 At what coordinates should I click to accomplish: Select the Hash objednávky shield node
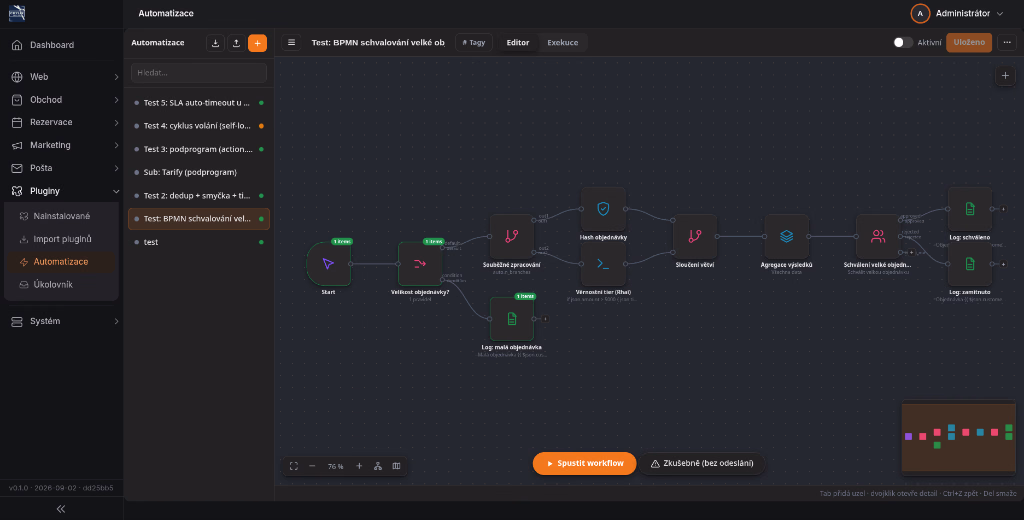pyautogui.click(x=603, y=209)
